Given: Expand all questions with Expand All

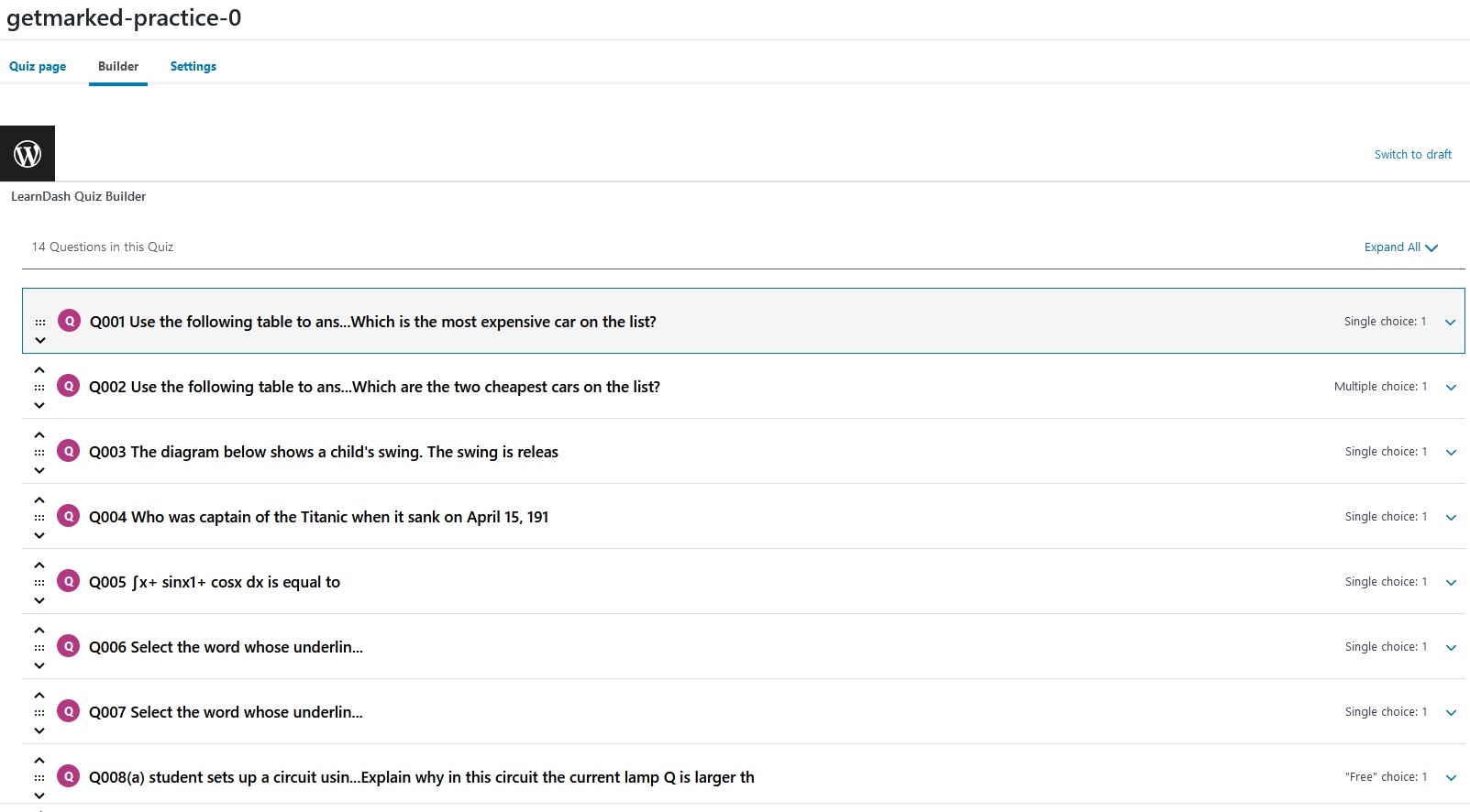Looking at the screenshot, I should 1400,247.
